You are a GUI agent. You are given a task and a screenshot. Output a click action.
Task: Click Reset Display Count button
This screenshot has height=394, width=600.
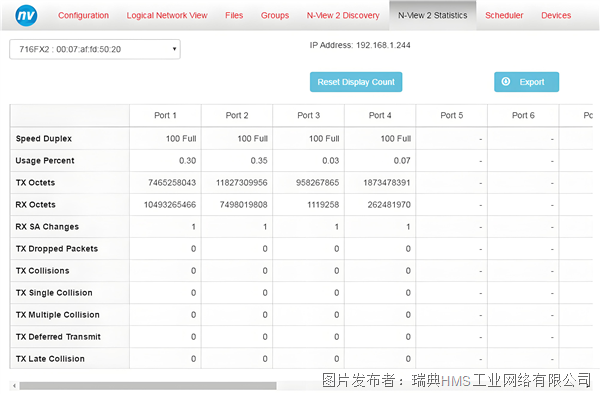[356, 82]
